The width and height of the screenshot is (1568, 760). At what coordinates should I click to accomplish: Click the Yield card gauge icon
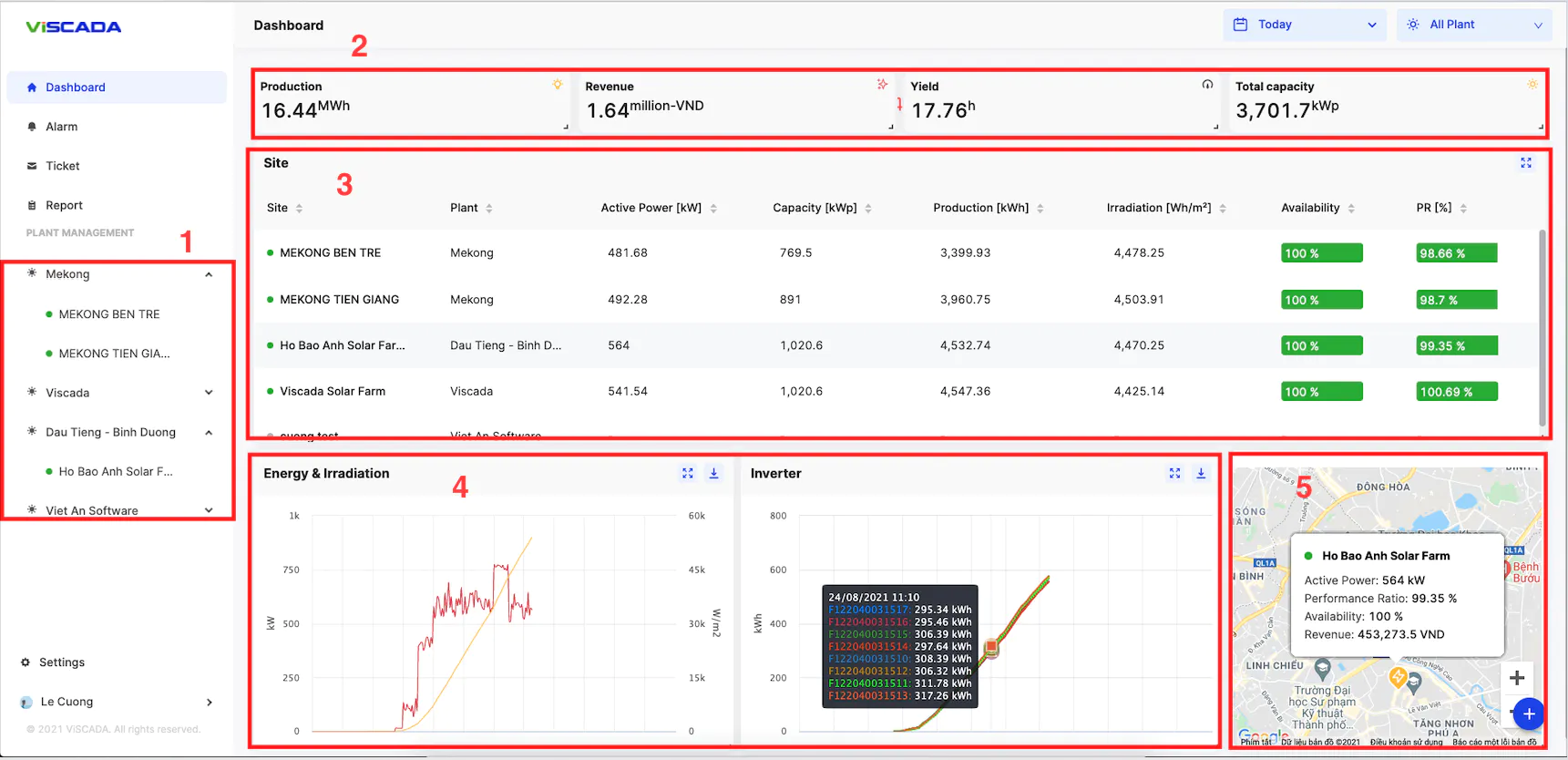click(x=1207, y=84)
